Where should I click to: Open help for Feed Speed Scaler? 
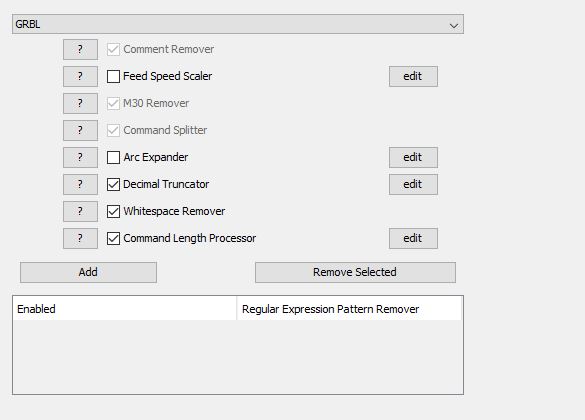tap(80, 76)
